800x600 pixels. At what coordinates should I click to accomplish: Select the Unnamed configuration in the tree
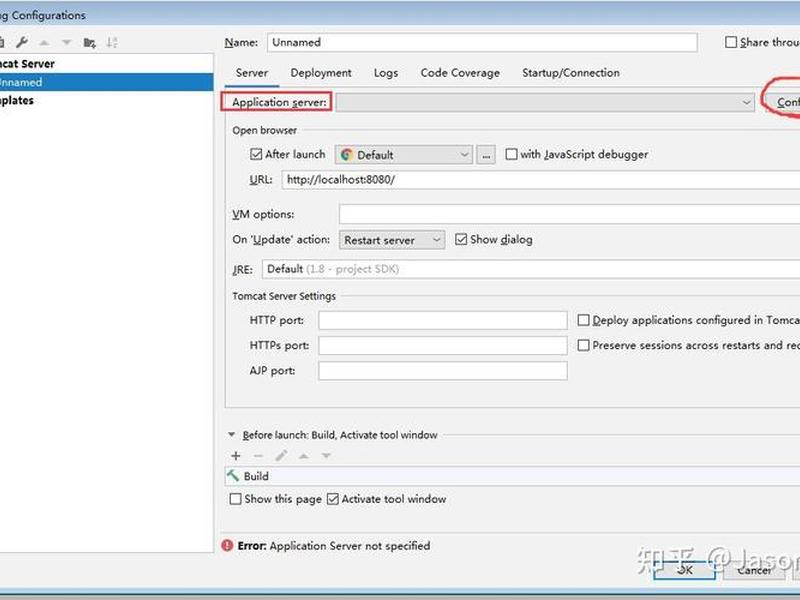coord(107,82)
